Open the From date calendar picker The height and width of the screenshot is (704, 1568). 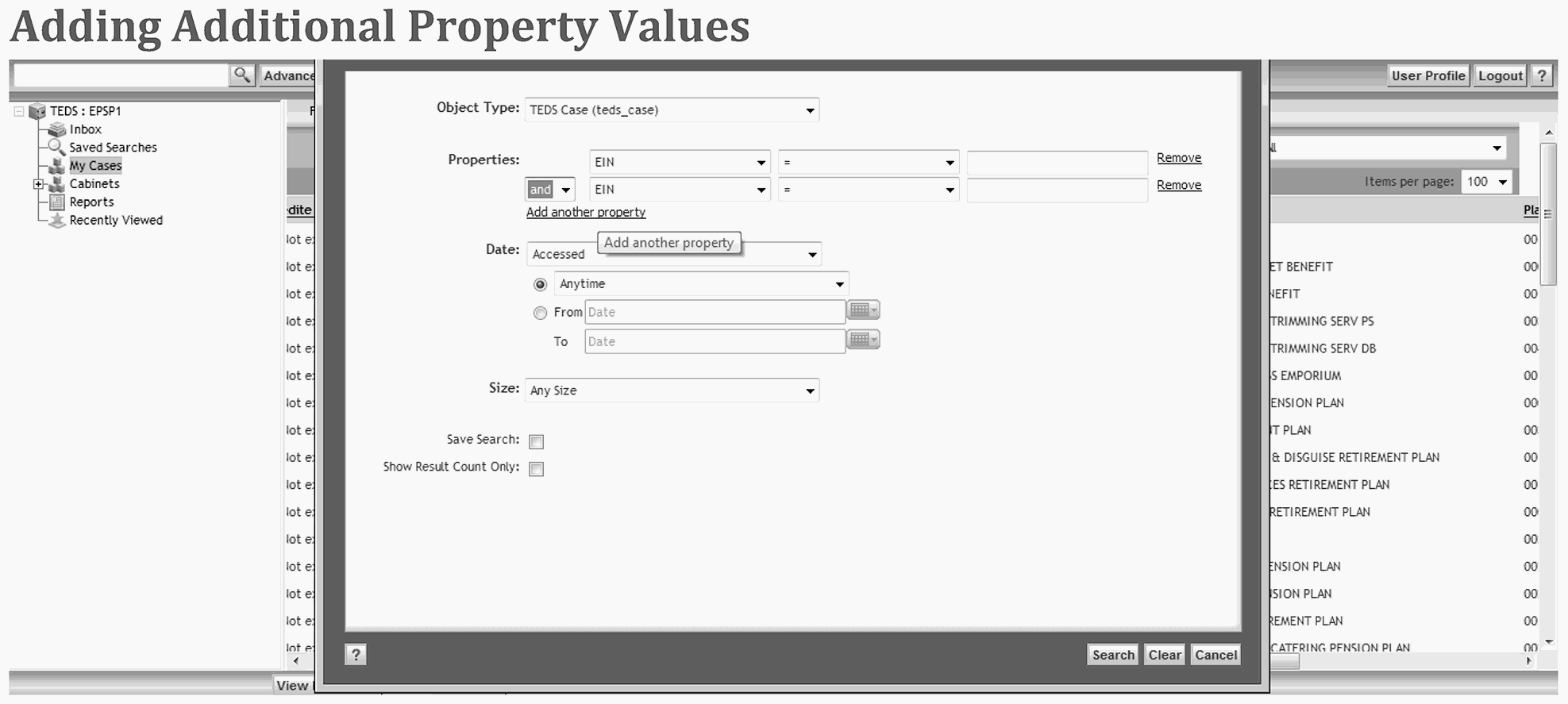[x=863, y=311]
